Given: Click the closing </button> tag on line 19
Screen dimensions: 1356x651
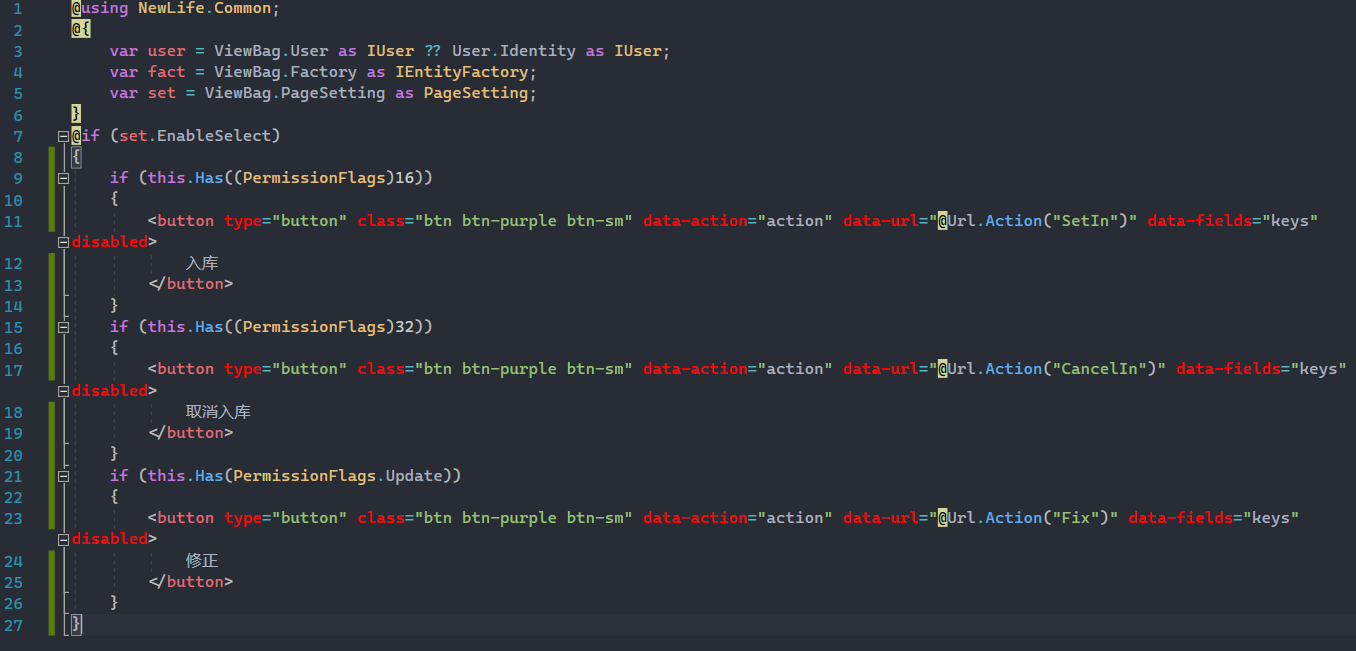Looking at the screenshot, I should pos(190,433).
